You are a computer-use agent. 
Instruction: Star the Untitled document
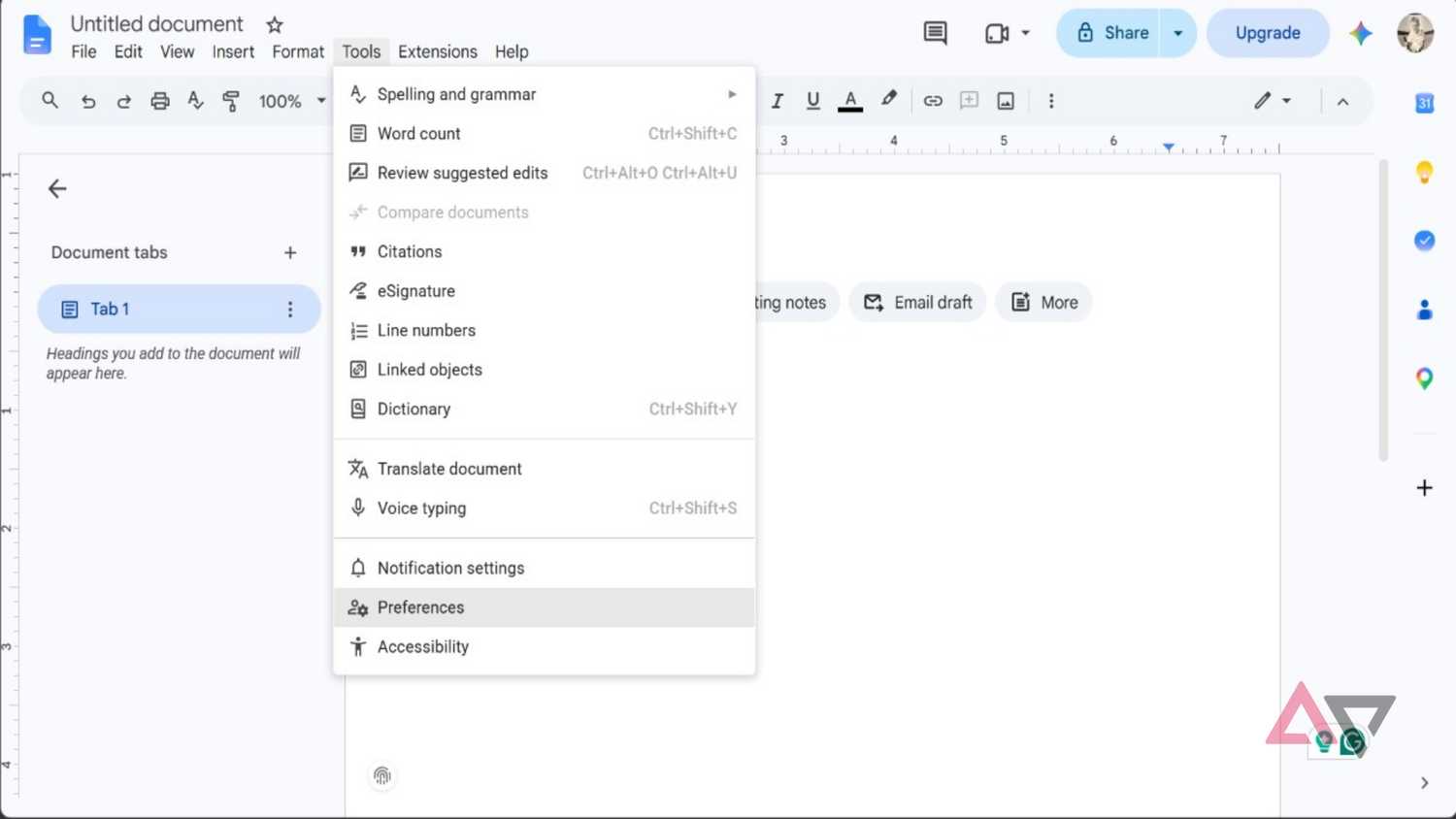(x=275, y=25)
